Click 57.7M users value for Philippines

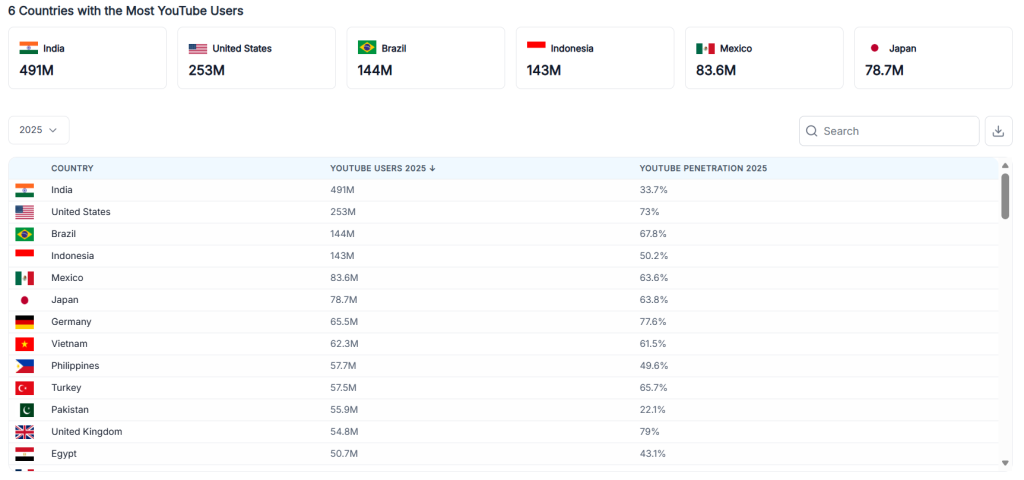coord(344,366)
